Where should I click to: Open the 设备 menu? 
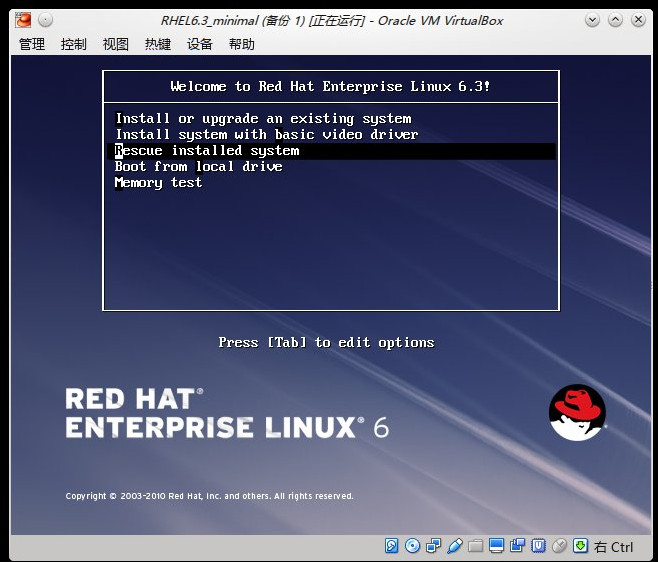tap(199, 44)
